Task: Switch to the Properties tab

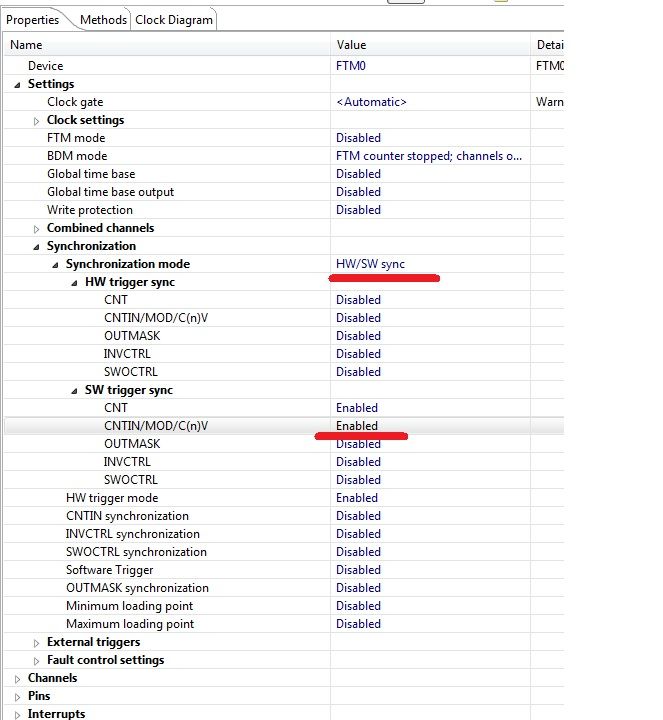Action: point(32,20)
